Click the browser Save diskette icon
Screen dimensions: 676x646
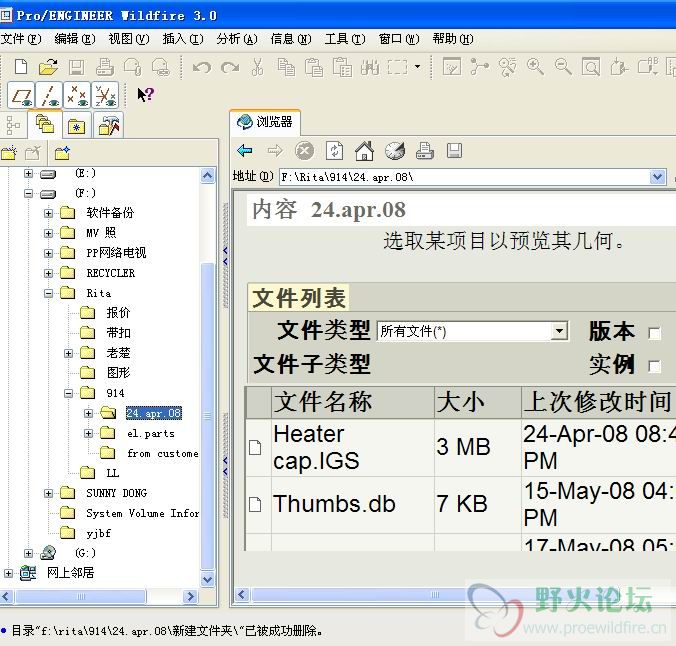coord(454,151)
